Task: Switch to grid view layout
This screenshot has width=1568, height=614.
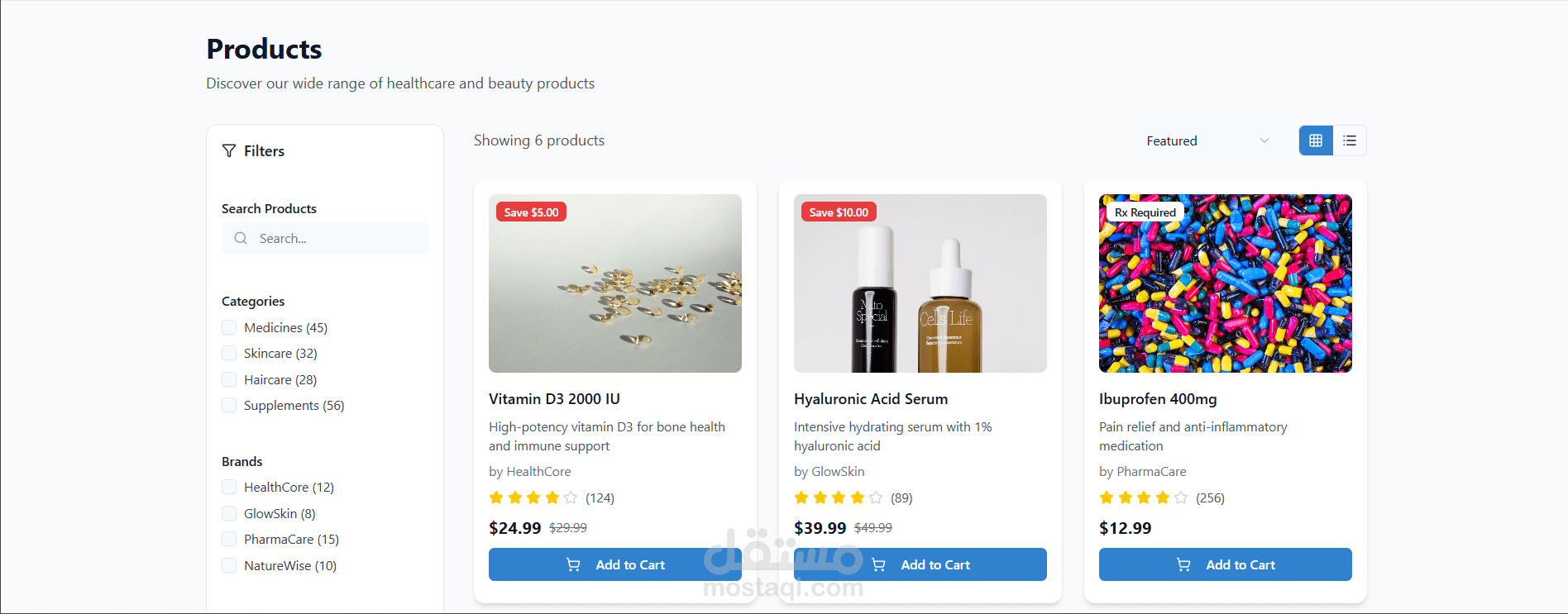Action: [x=1316, y=140]
